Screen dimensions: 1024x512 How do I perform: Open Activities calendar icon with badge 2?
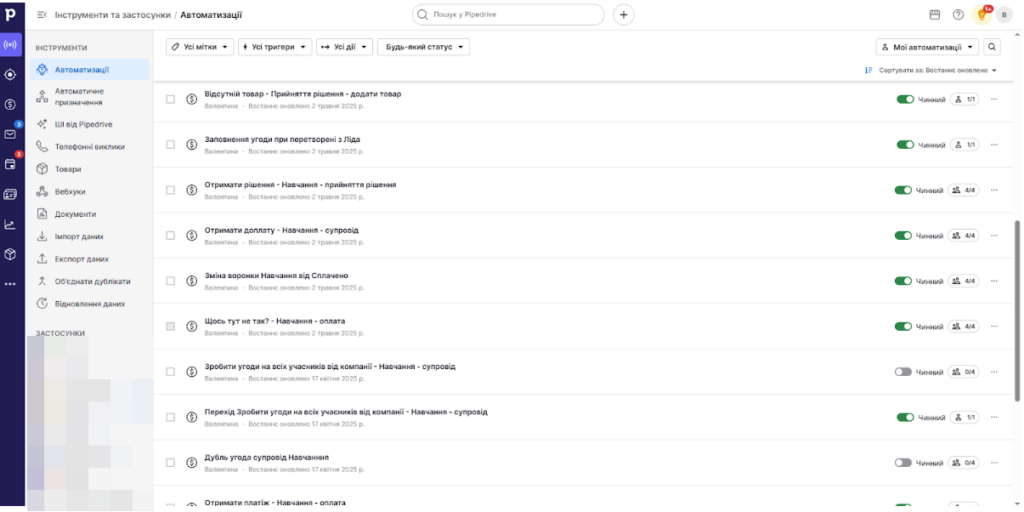pyautogui.click(x=10, y=164)
